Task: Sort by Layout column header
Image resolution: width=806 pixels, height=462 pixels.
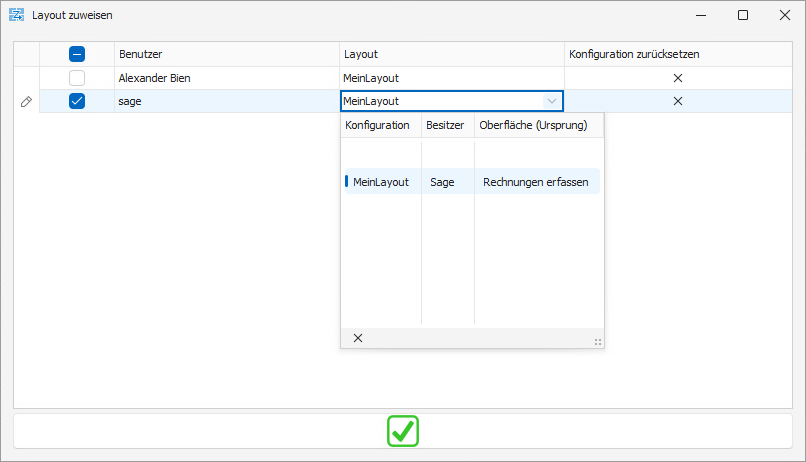Action: pos(451,54)
